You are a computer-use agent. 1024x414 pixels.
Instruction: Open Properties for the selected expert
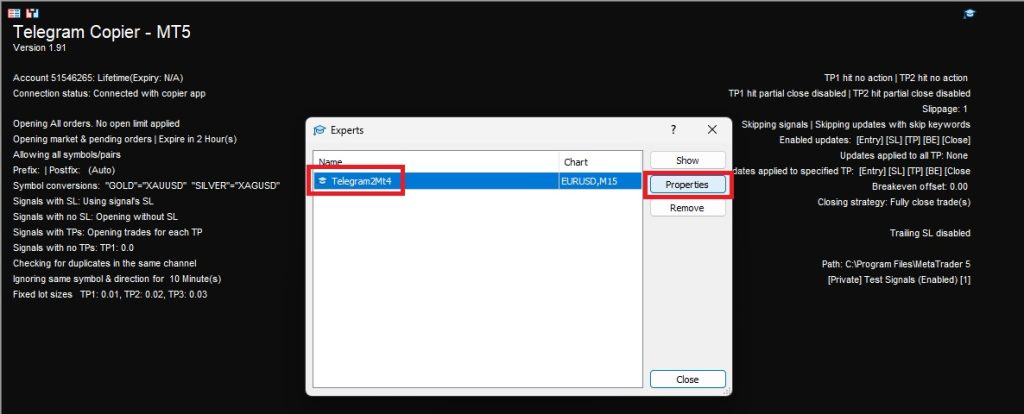tap(686, 185)
